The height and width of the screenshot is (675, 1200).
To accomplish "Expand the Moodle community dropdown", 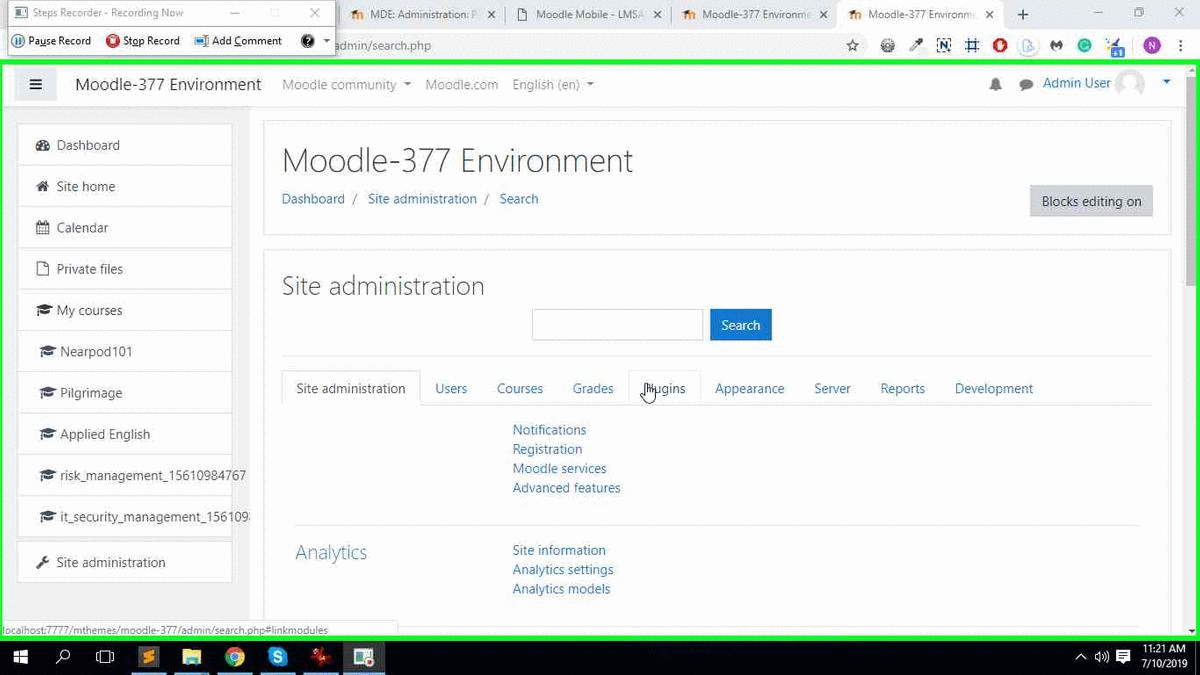I will pyautogui.click(x=346, y=85).
